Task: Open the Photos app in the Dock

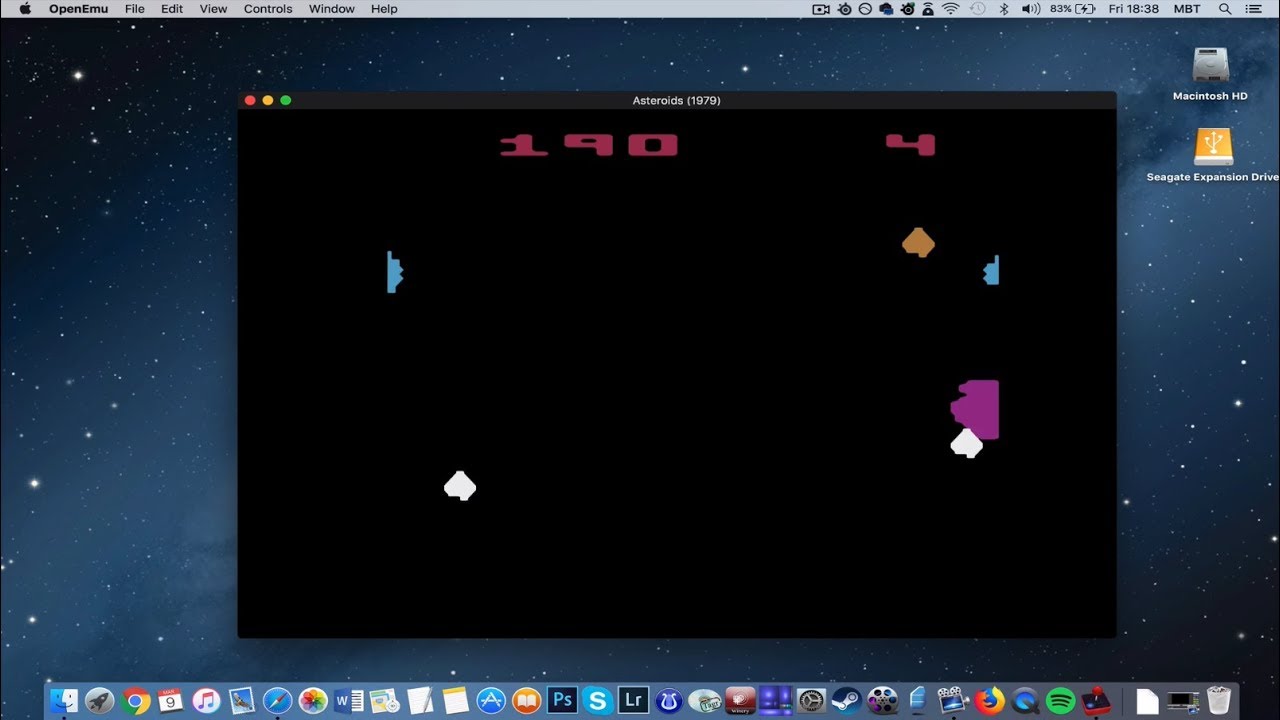Action: click(313, 701)
